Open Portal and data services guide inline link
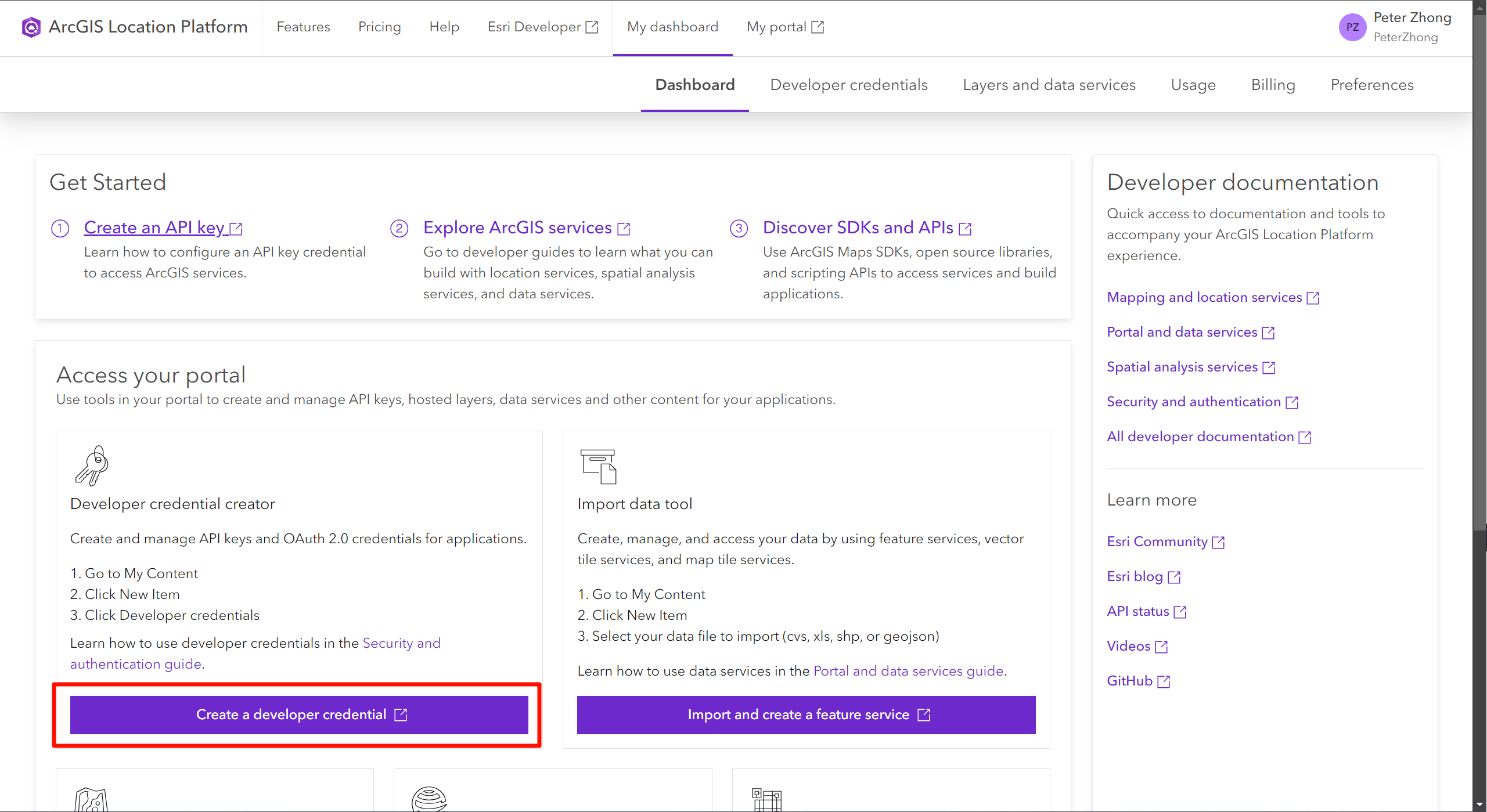 click(x=908, y=671)
